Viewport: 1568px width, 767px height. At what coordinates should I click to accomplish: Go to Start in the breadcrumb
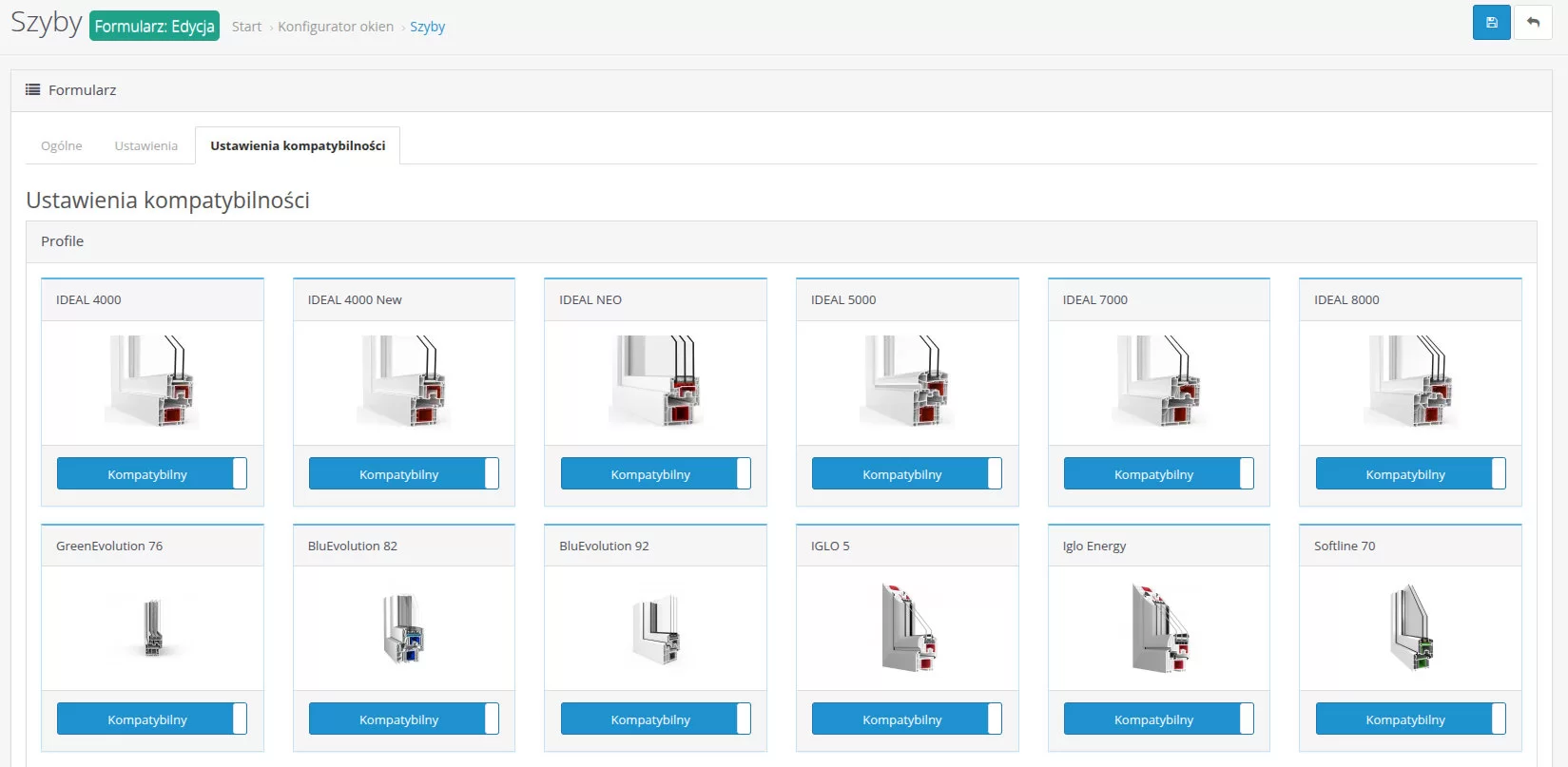coord(246,27)
